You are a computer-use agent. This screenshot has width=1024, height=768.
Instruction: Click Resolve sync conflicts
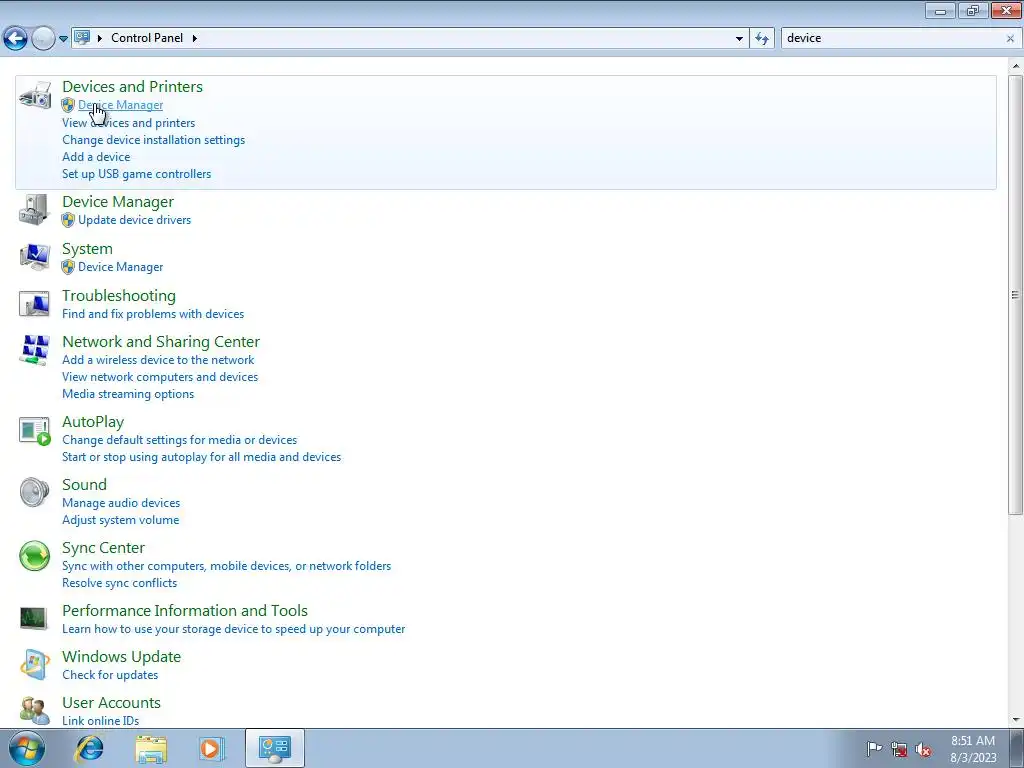pyautogui.click(x=120, y=583)
